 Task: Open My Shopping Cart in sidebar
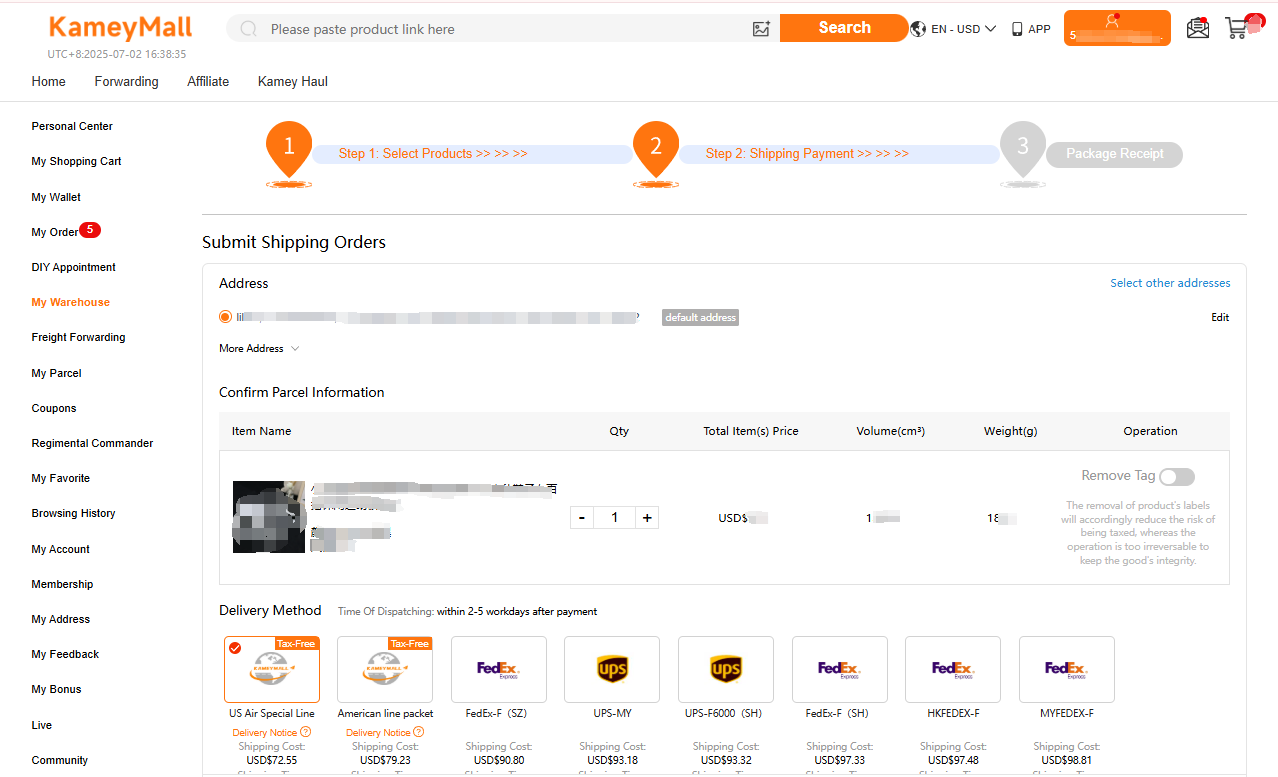[76, 161]
